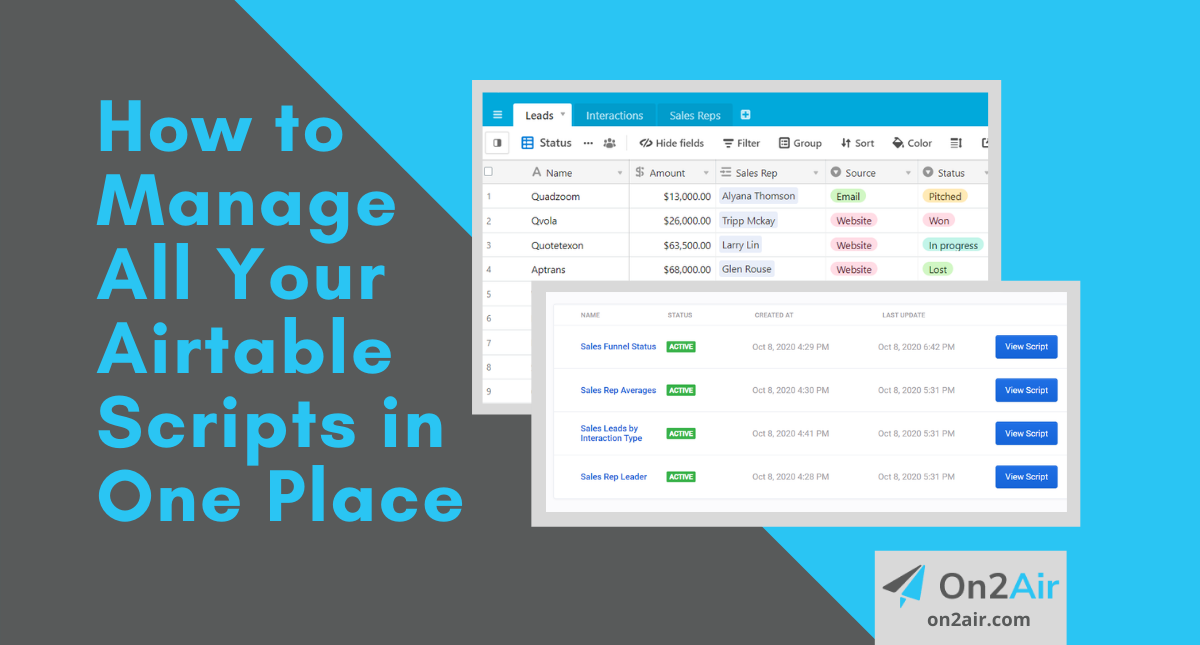The height and width of the screenshot is (645, 1200).
Task: Open the Name column dropdown
Action: click(x=620, y=171)
